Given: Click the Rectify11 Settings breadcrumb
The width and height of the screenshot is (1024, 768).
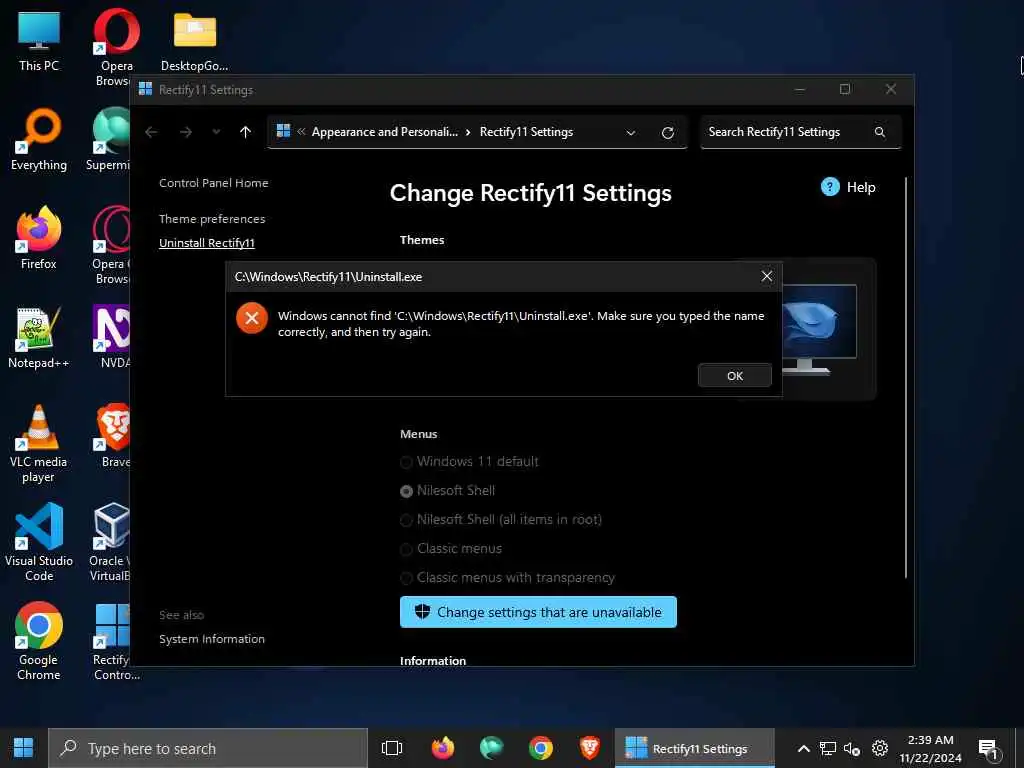Looking at the screenshot, I should (x=526, y=132).
